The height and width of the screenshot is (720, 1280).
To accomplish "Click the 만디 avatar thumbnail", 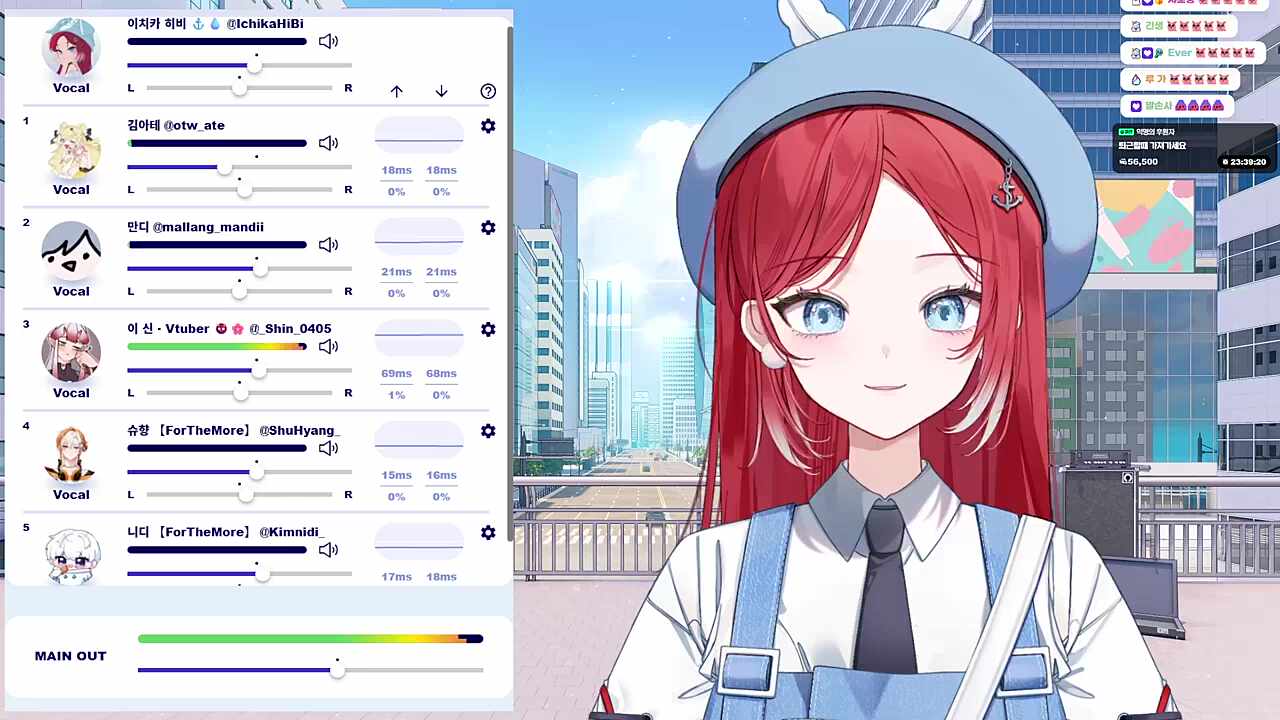I will point(71,252).
